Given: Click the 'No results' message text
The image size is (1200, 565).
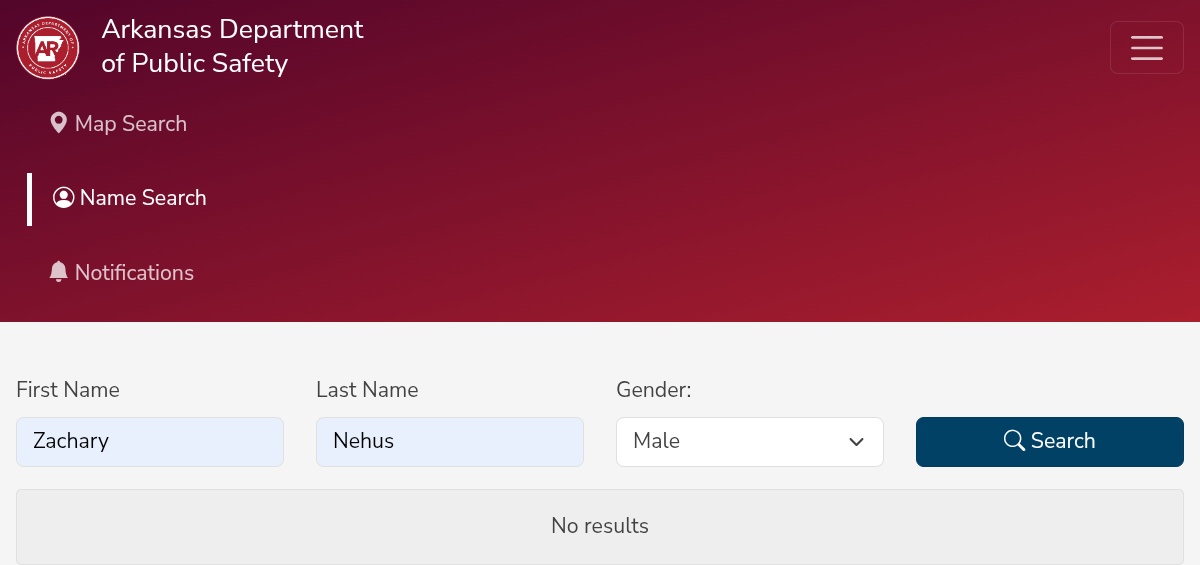Looking at the screenshot, I should [x=600, y=525].
